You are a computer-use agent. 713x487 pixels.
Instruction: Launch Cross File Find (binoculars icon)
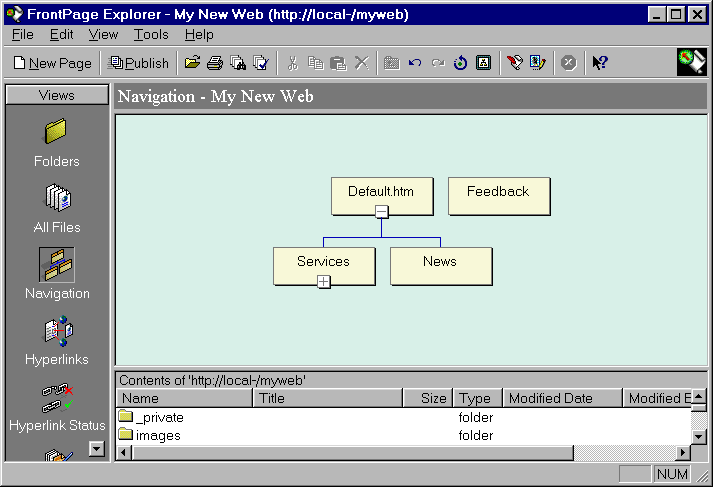click(x=238, y=63)
